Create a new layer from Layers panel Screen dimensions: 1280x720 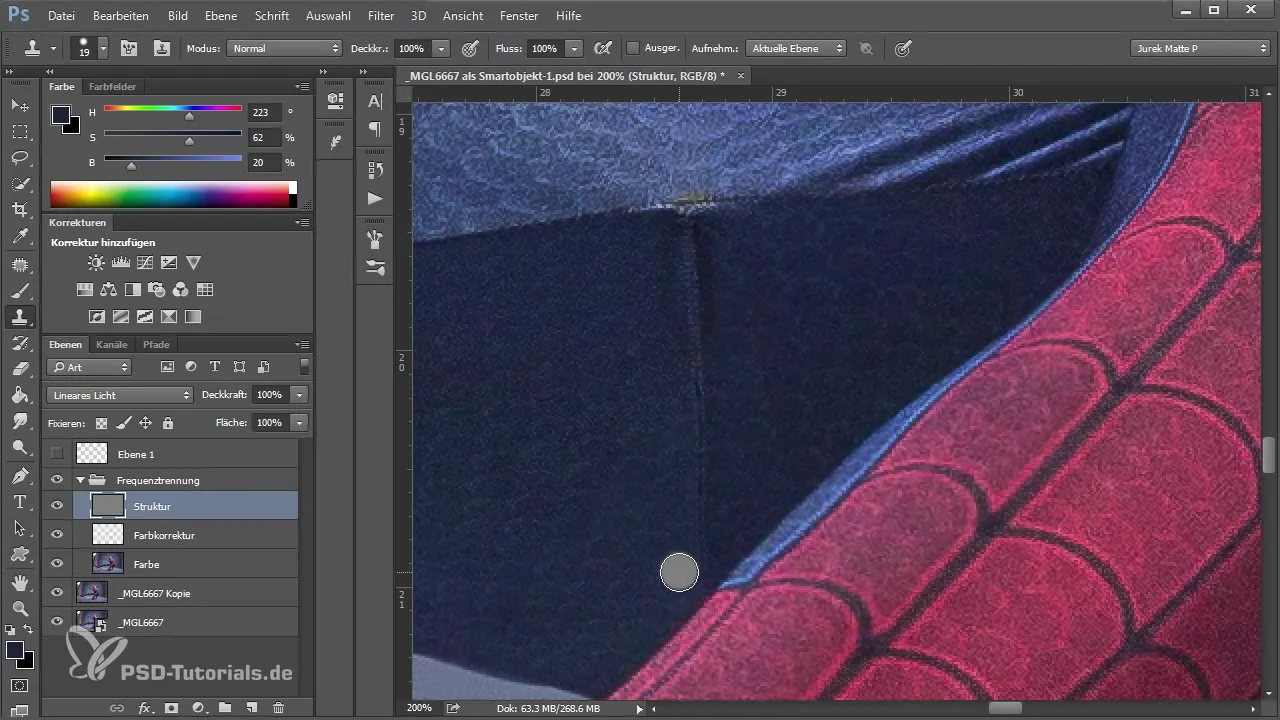click(252, 708)
